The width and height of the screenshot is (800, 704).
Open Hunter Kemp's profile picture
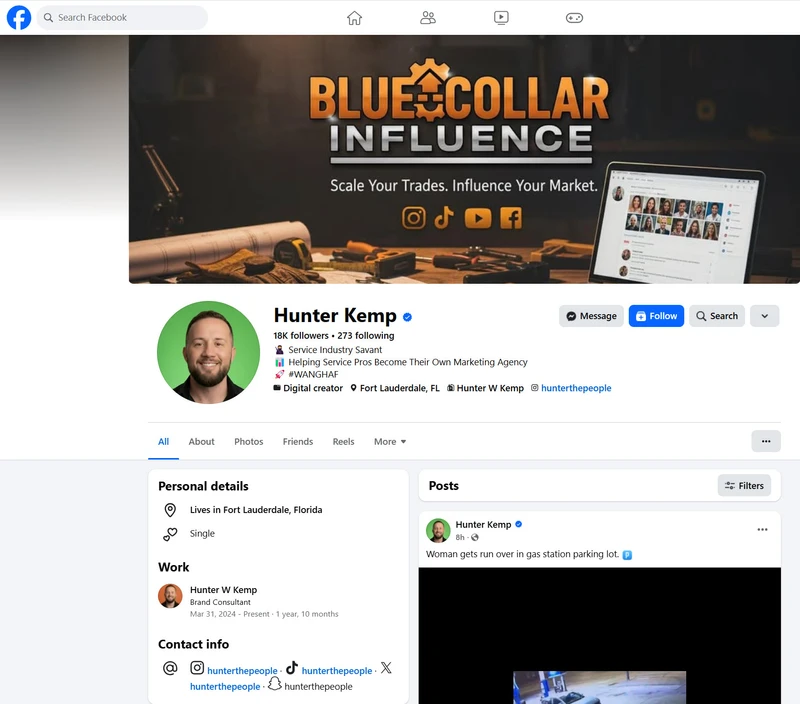208,352
